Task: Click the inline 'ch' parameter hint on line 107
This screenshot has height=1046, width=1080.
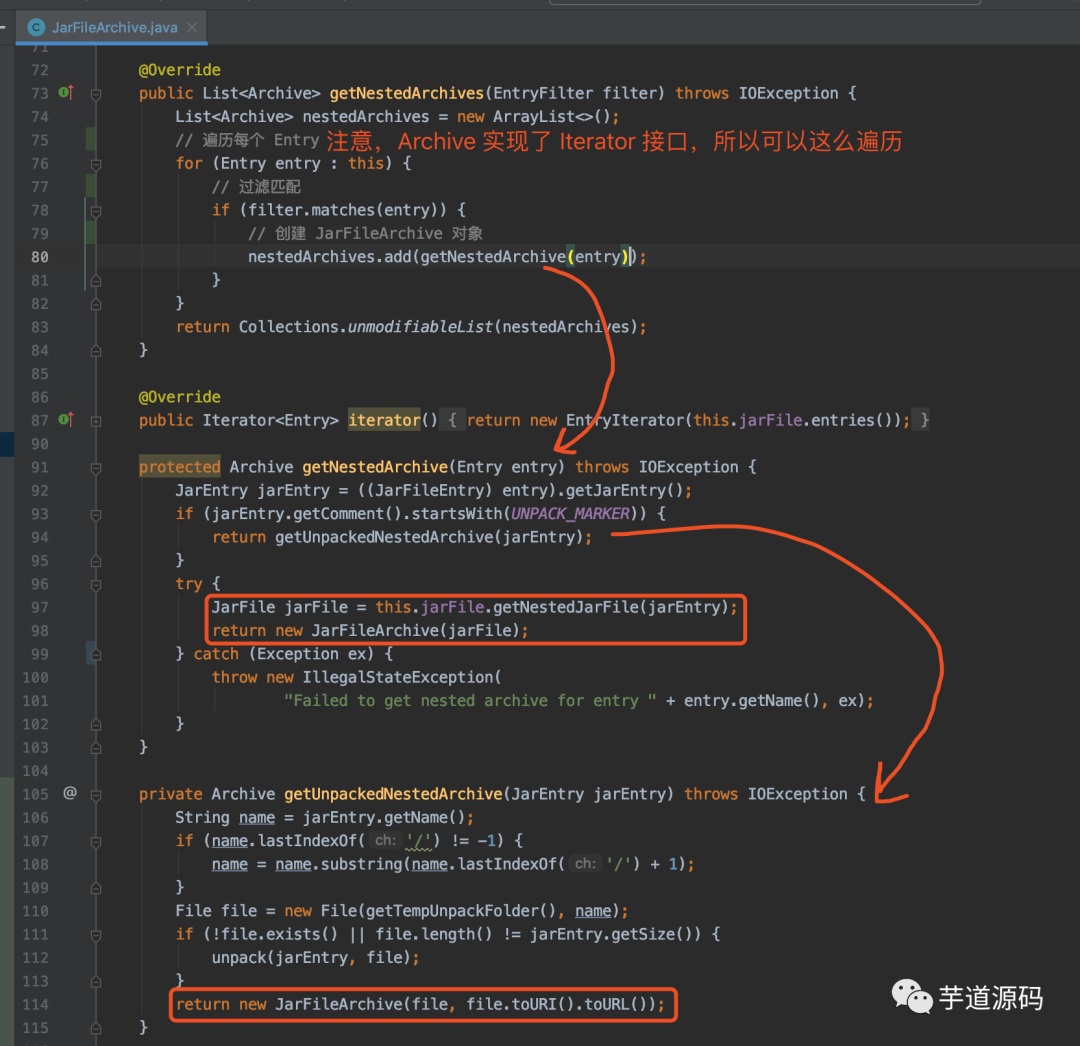Action: pyautogui.click(x=384, y=840)
